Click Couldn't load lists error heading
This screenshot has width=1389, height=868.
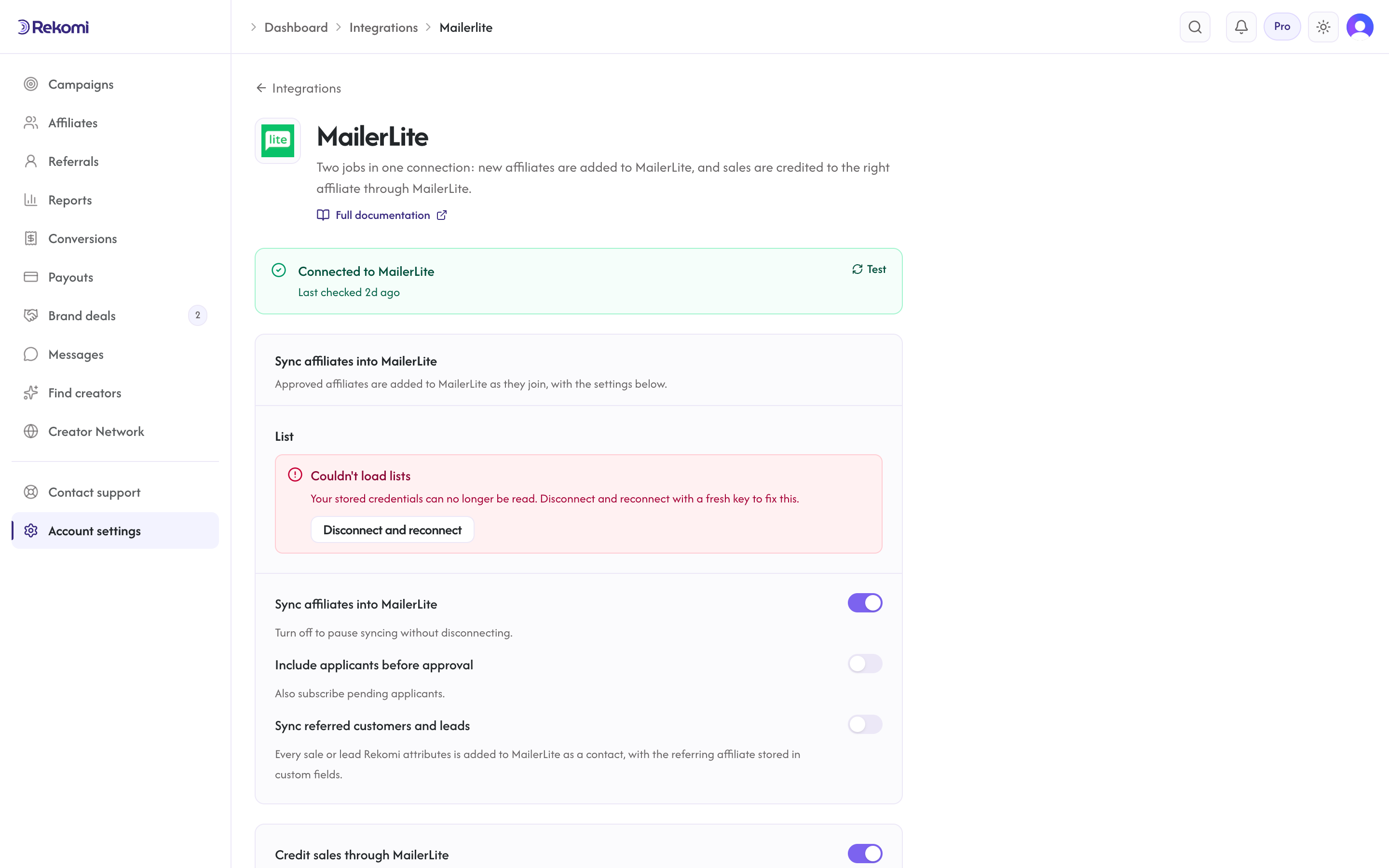coord(360,476)
